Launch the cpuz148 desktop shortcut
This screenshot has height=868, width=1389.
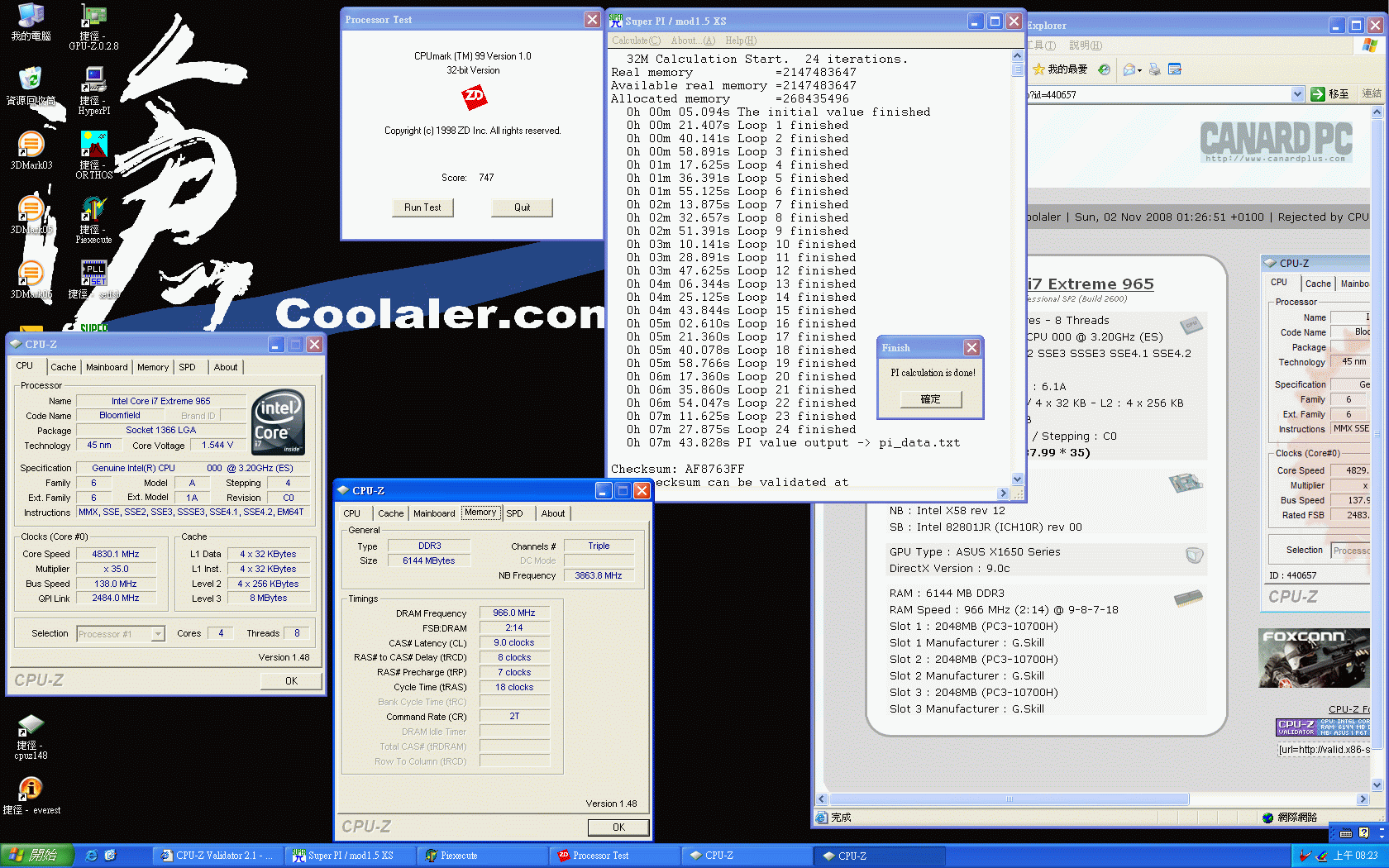point(31,737)
